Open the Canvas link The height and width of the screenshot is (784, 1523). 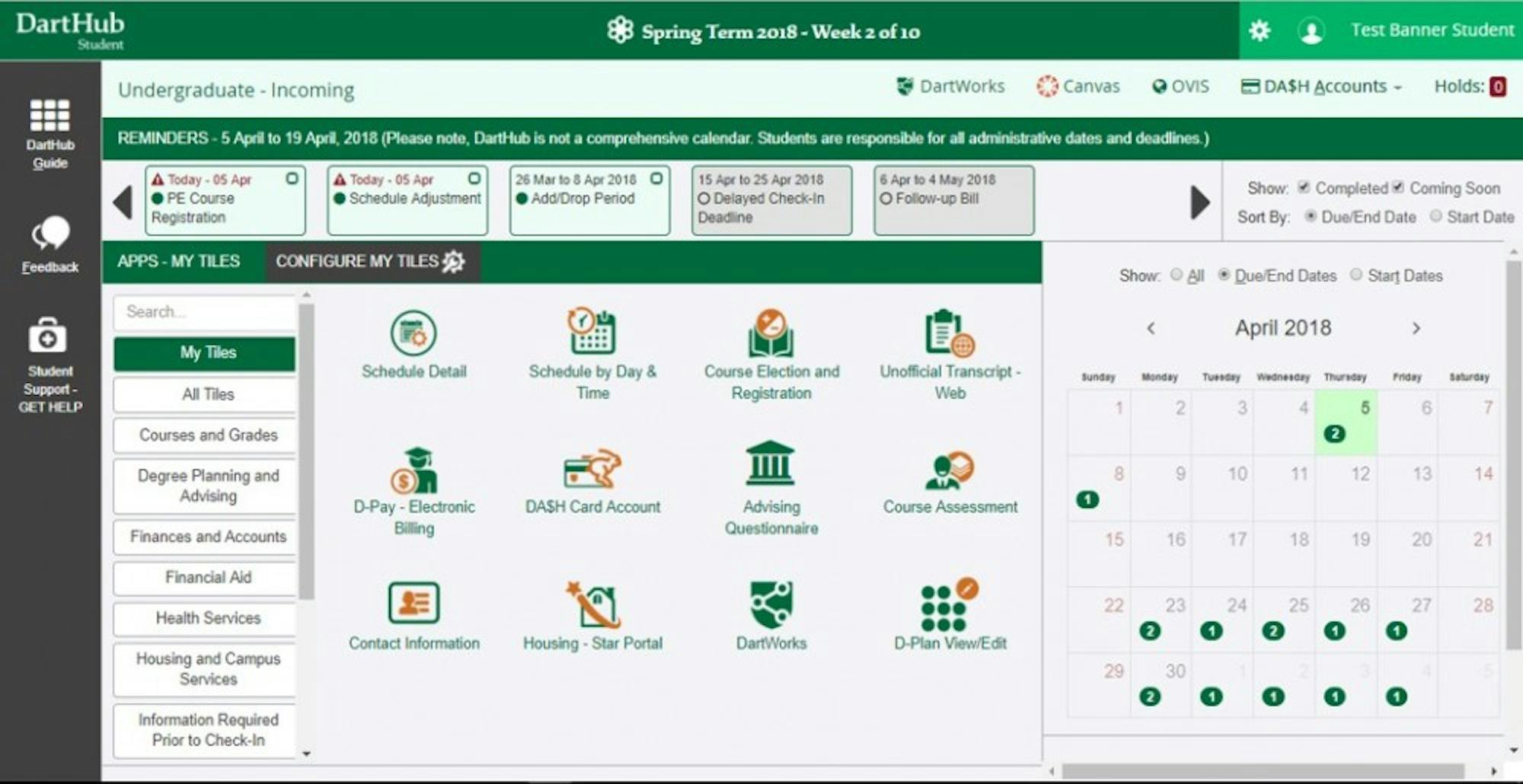coord(1078,87)
